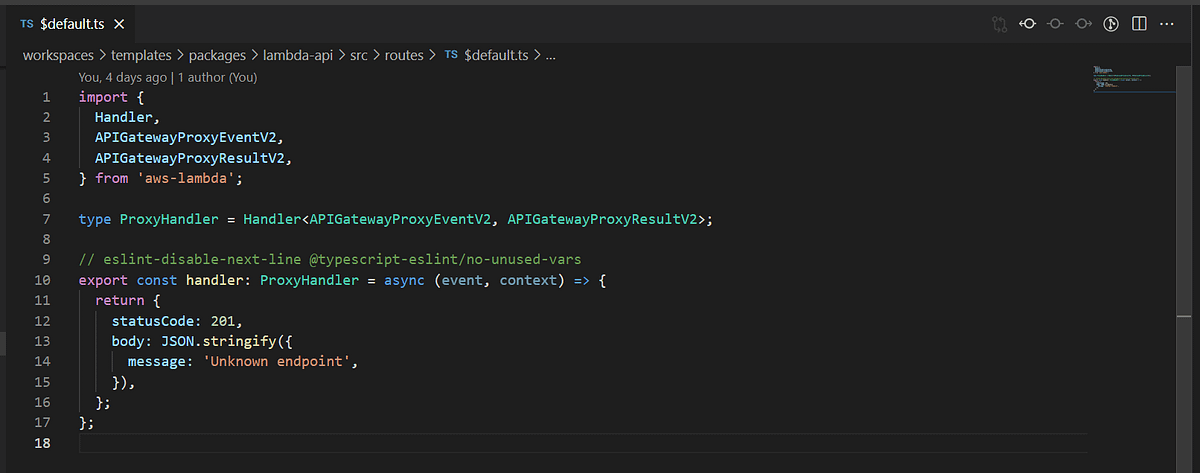Go to the next change arrow icon
The image size is (1200, 473).
(1082, 23)
